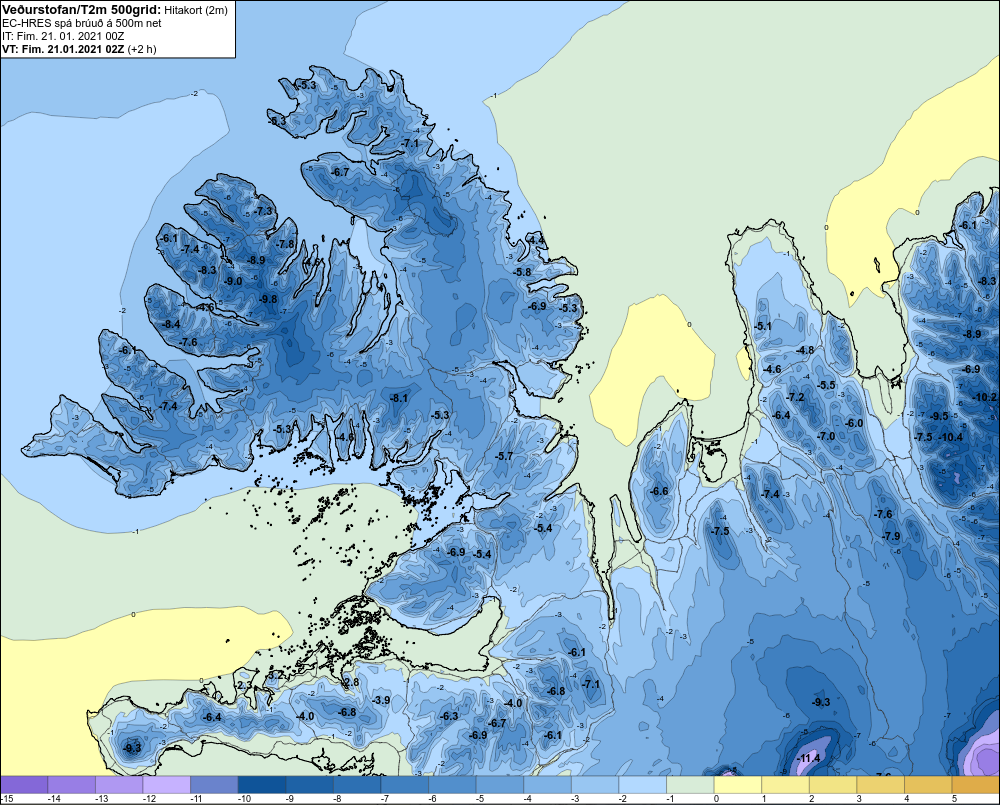Click the pale yellow swatch labeled 0
Screen dimensions: 1000x805
738,785
